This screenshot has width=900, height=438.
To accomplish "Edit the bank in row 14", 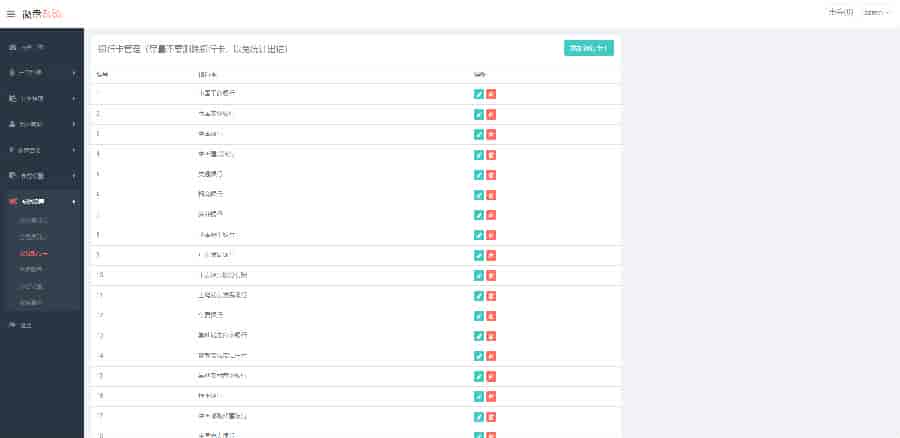I will tap(479, 356).
